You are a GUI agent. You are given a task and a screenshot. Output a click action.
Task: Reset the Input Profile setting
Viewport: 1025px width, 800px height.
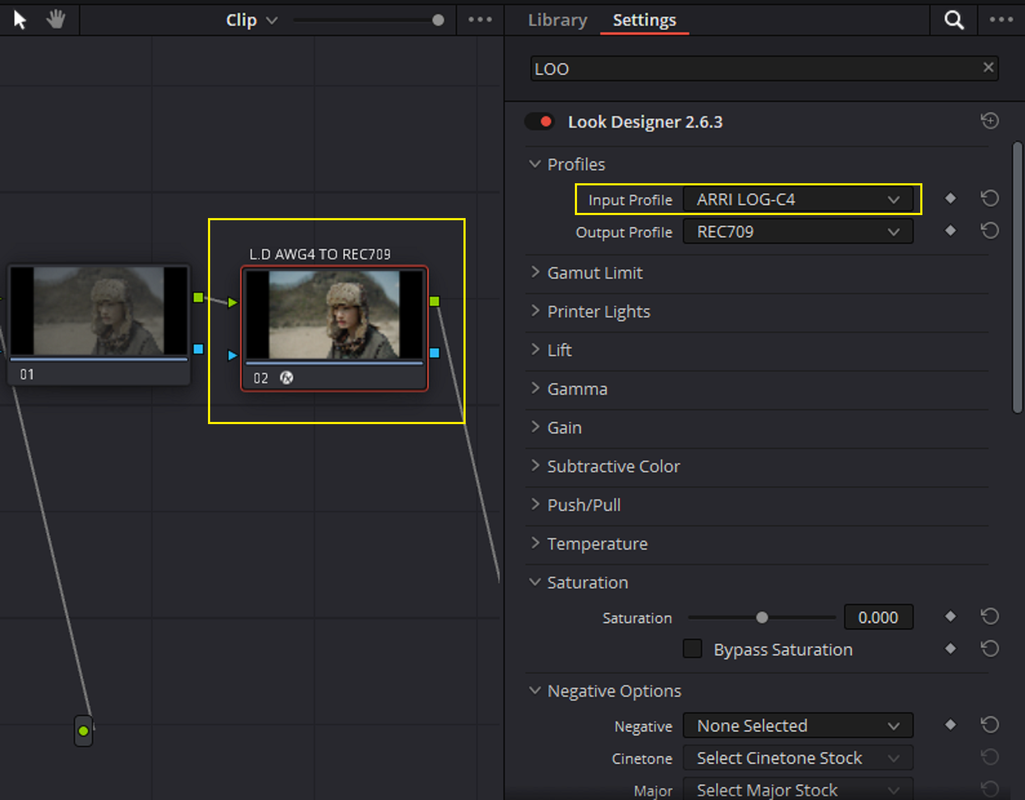990,198
